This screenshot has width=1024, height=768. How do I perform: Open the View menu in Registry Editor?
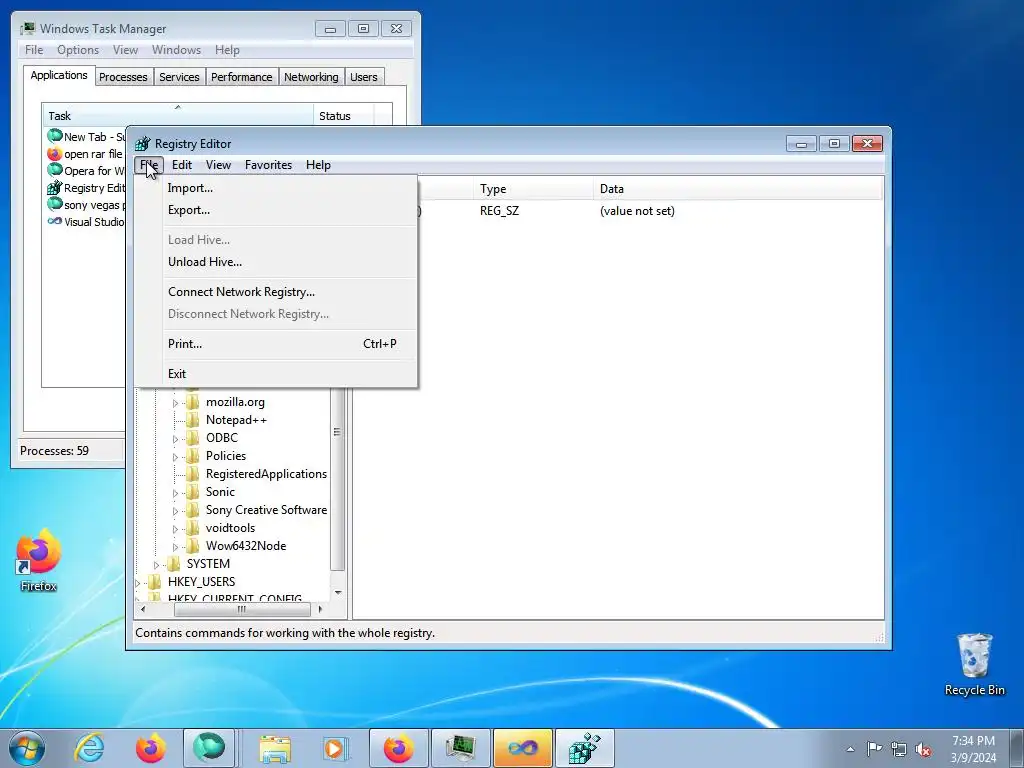pyautogui.click(x=218, y=165)
